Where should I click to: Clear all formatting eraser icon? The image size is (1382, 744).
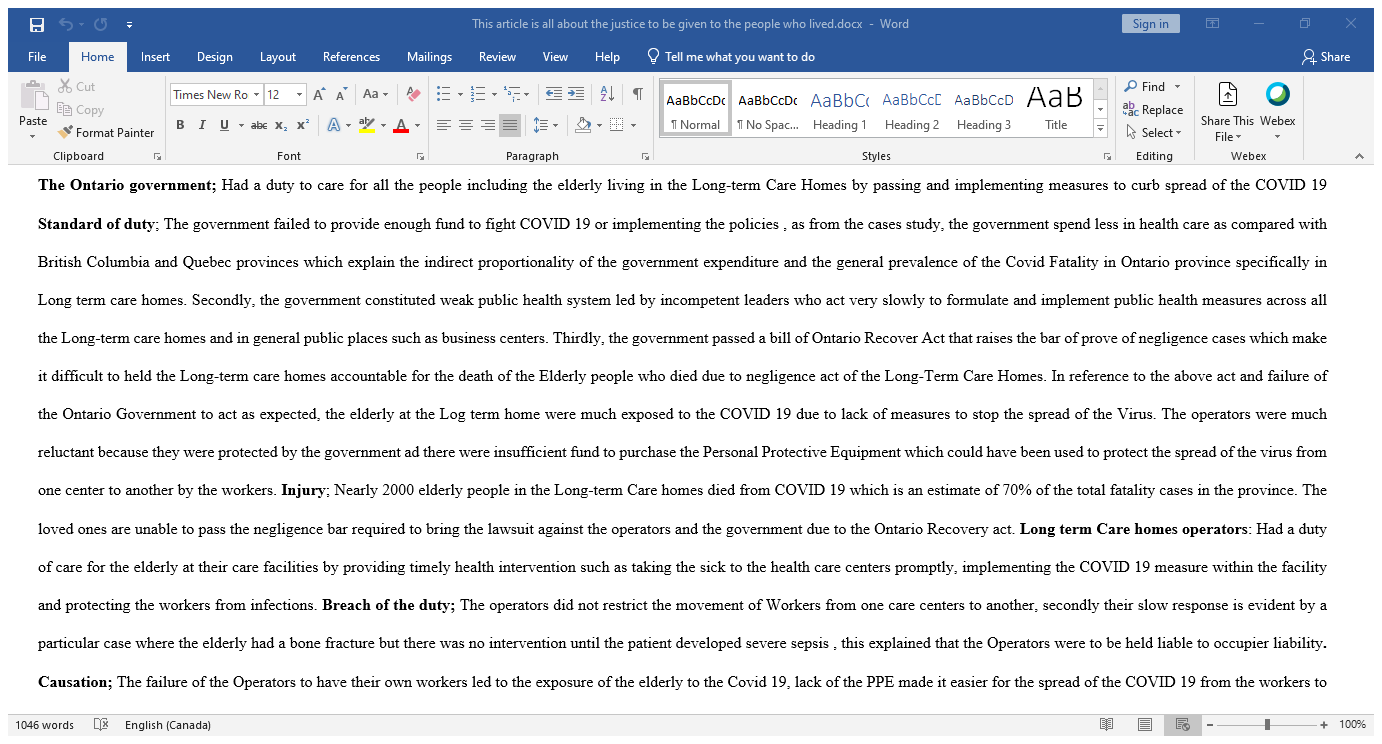point(414,95)
